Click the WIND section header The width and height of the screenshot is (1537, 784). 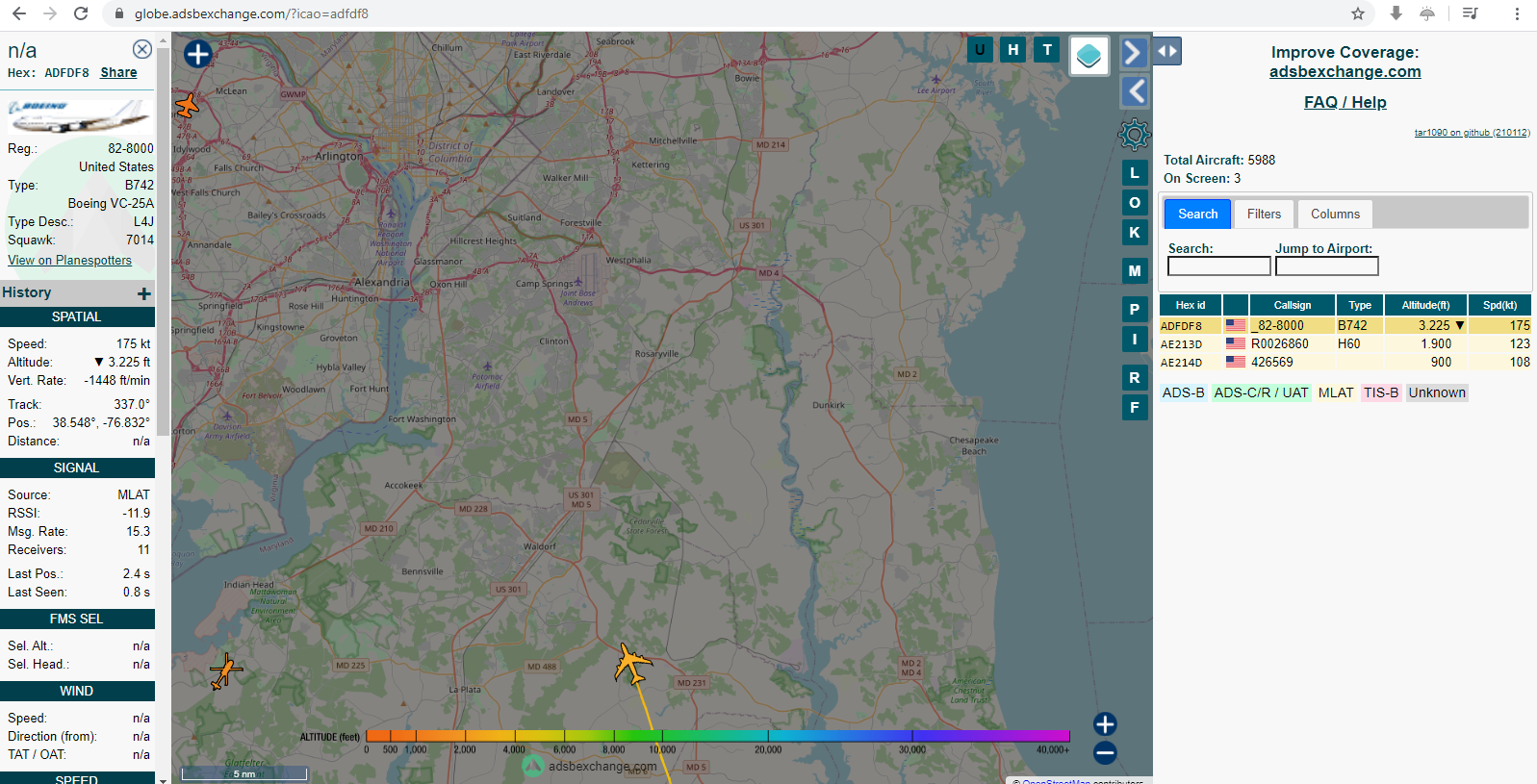click(x=77, y=691)
